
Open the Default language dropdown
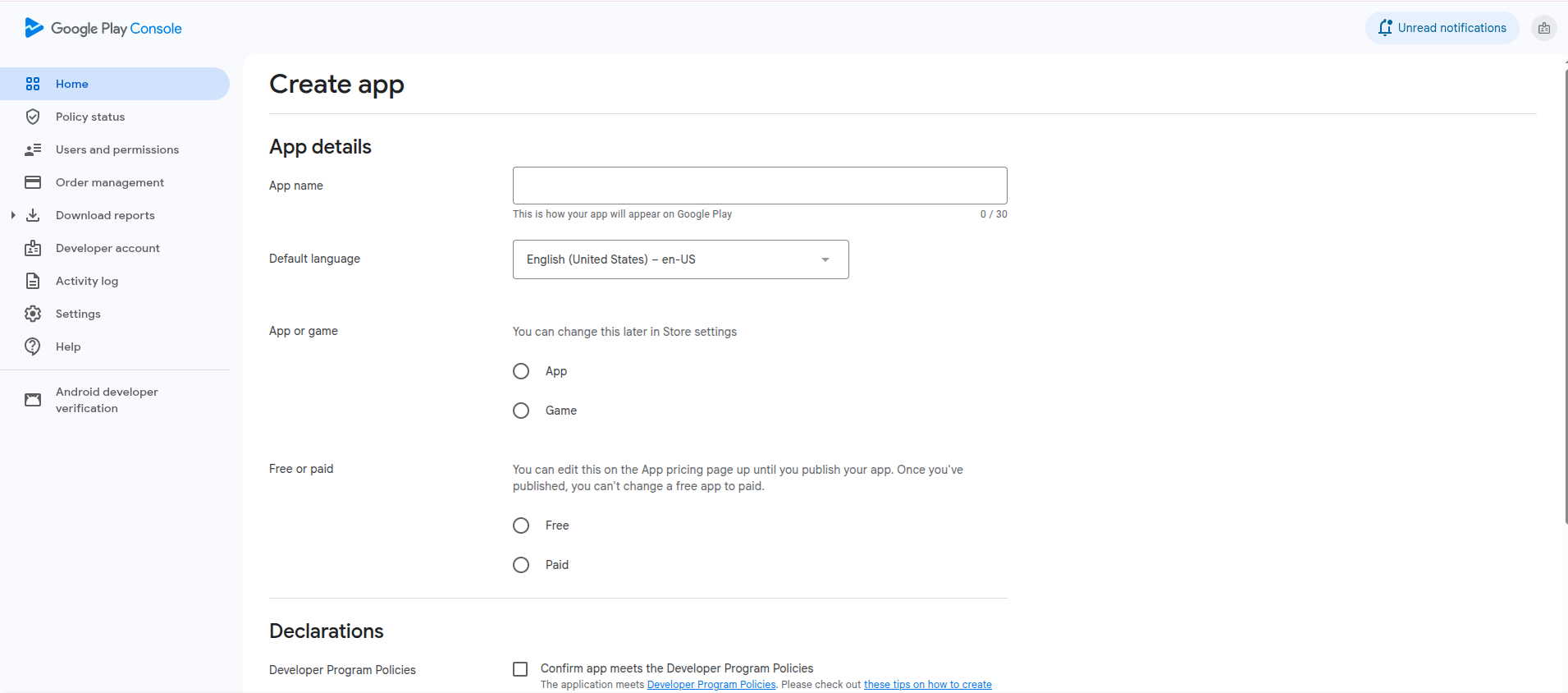click(x=680, y=259)
